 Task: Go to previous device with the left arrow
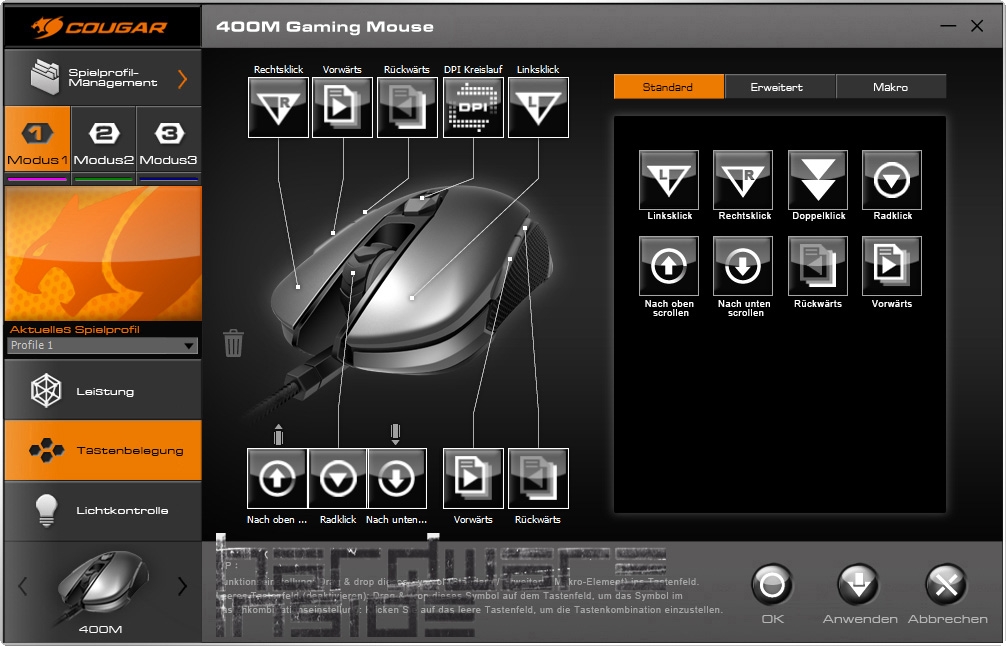(23, 586)
